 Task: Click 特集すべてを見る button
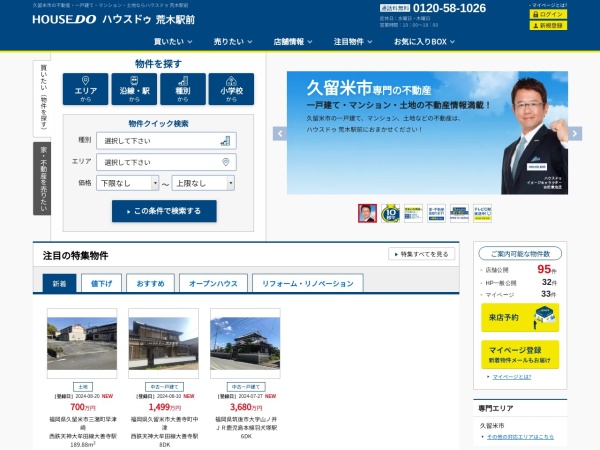(421, 254)
